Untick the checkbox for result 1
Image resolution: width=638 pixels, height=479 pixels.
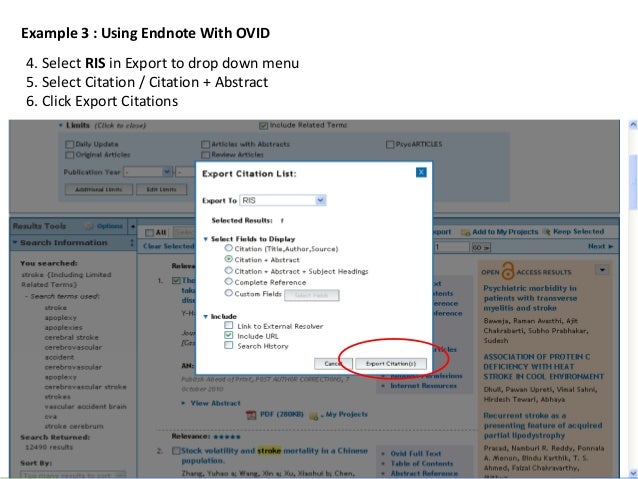click(176, 280)
